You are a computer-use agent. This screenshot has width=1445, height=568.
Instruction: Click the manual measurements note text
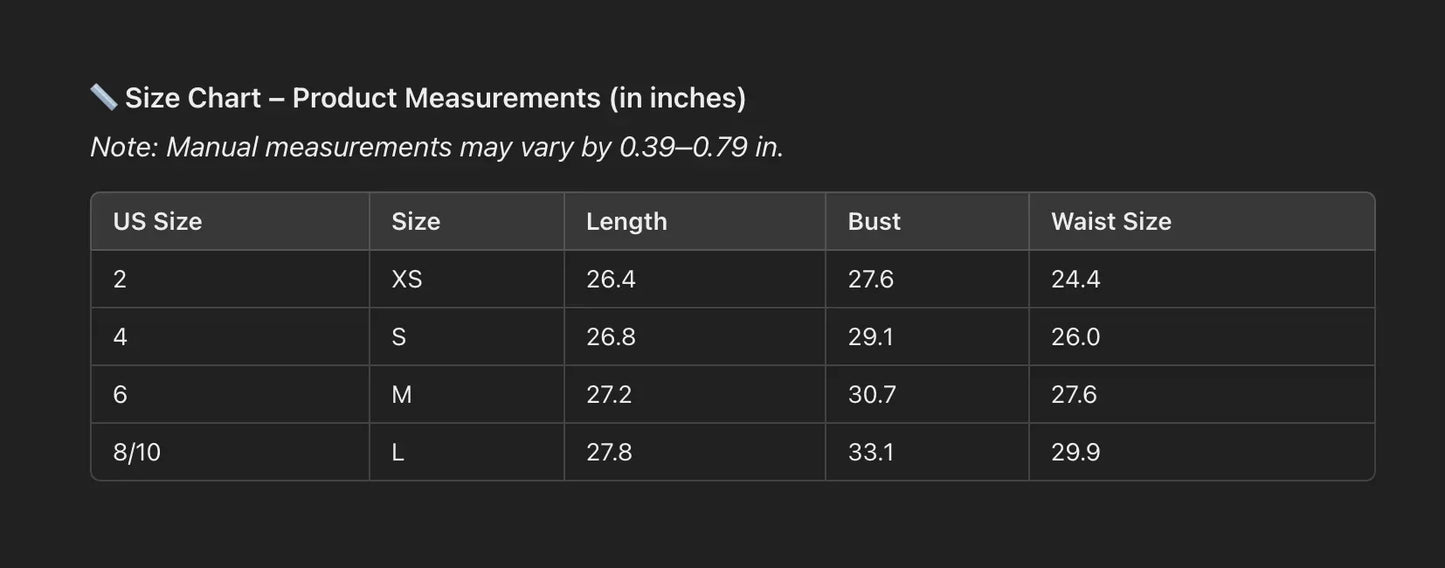click(x=437, y=147)
